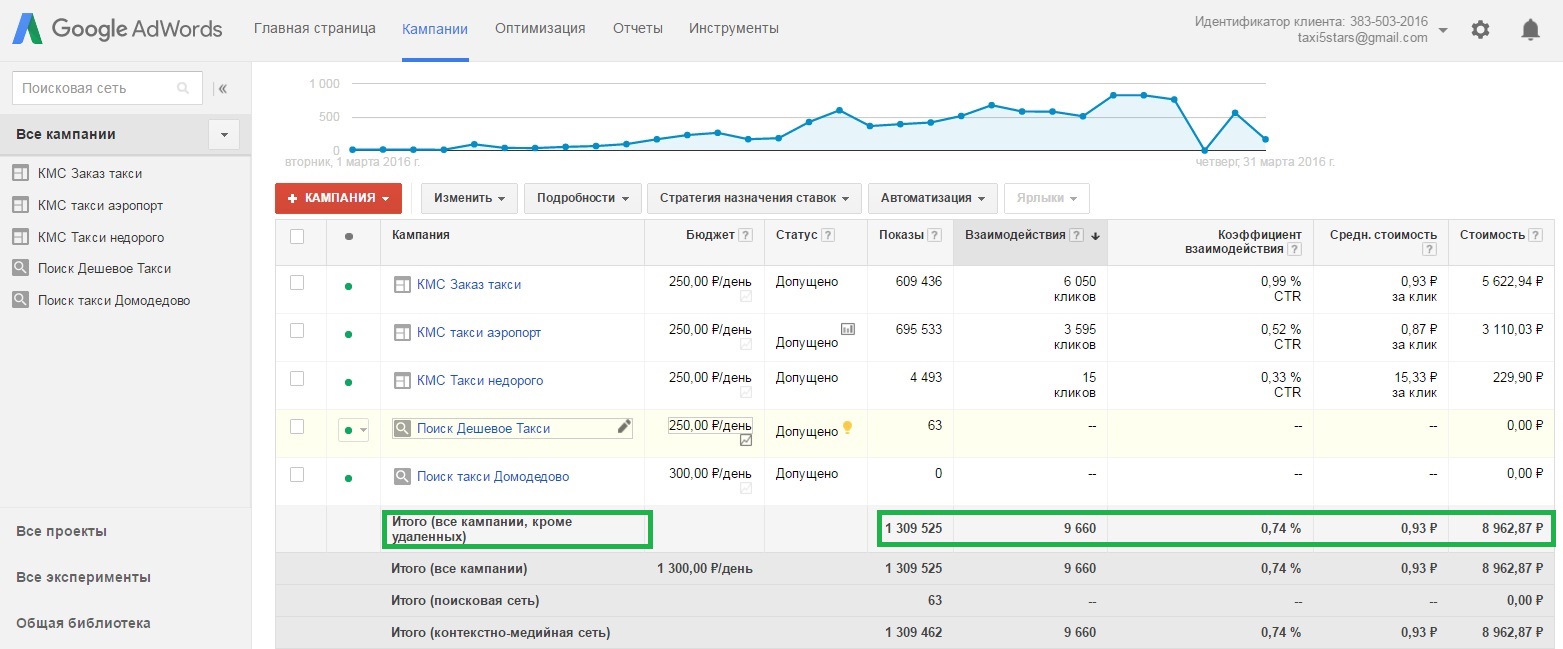This screenshot has height=649, width=1563.
Task: Click pencil edit icon on Поиск Дешевое Такси
Action: coord(624,427)
